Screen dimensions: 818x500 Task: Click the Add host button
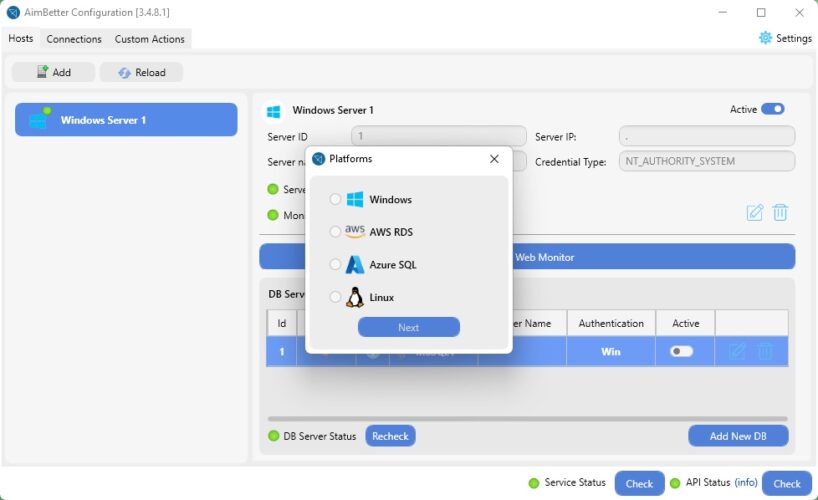[x=53, y=72]
